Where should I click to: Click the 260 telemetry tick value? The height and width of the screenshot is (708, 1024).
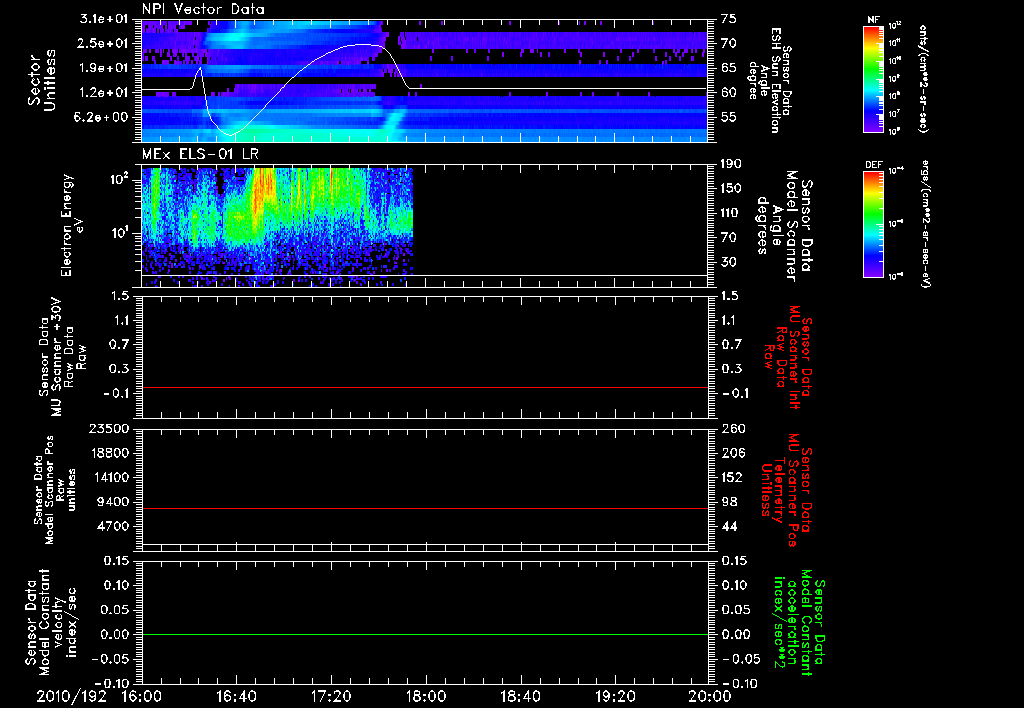(x=733, y=428)
